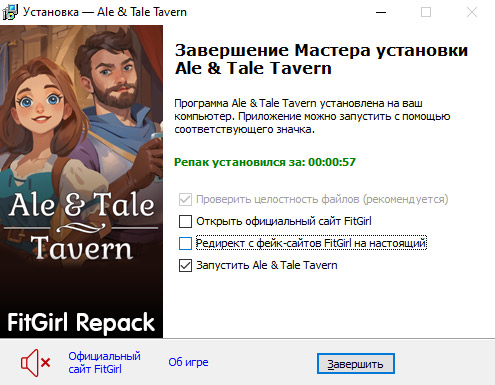The width and height of the screenshot is (495, 385).
Task: Close the installer window
Action: click(472, 12)
